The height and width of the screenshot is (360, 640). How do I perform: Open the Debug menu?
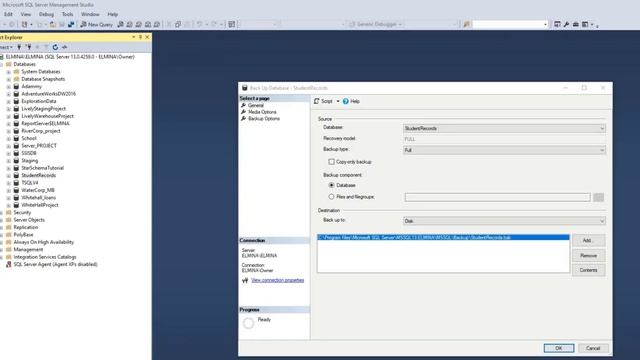(46, 14)
